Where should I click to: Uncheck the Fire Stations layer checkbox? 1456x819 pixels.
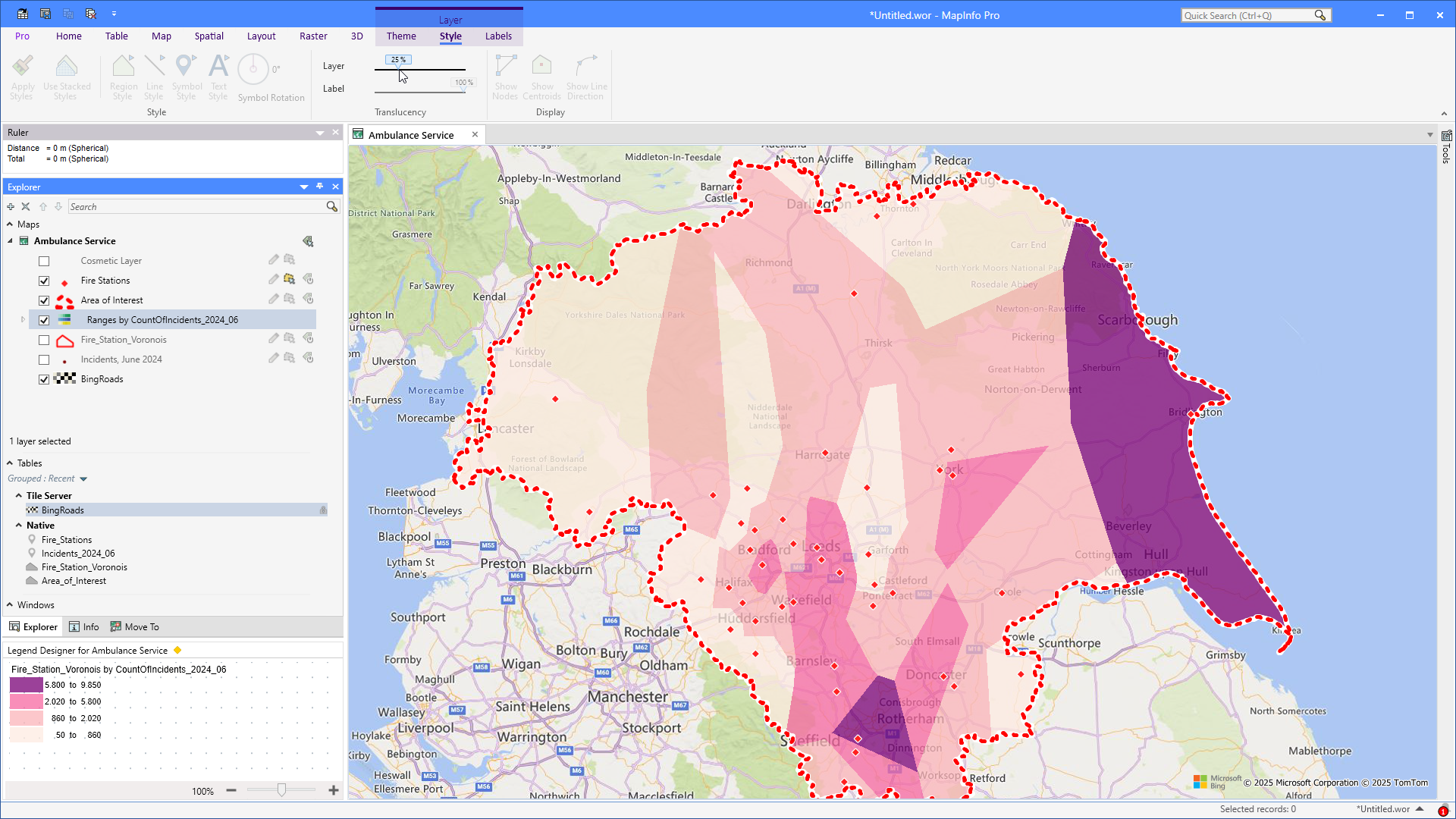point(44,281)
